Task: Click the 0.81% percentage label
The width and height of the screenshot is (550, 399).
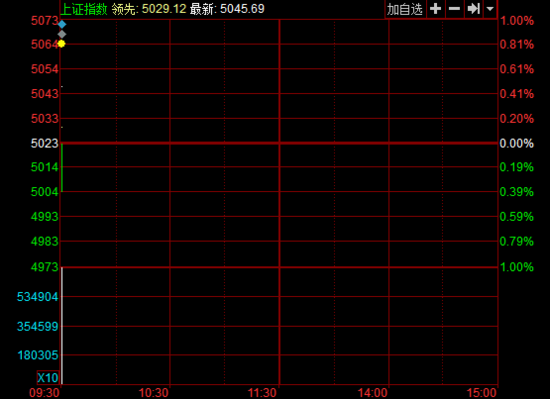Action: [x=516, y=45]
